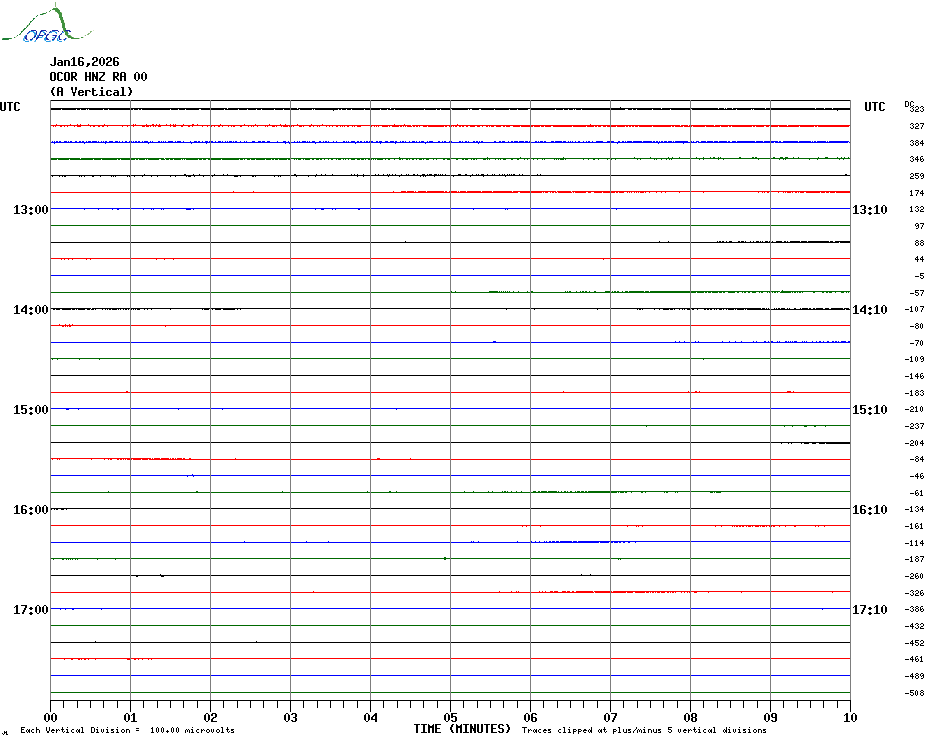Click the 16:00 hour label on left axis
Viewport: 930px width, 744px height.
point(31,510)
